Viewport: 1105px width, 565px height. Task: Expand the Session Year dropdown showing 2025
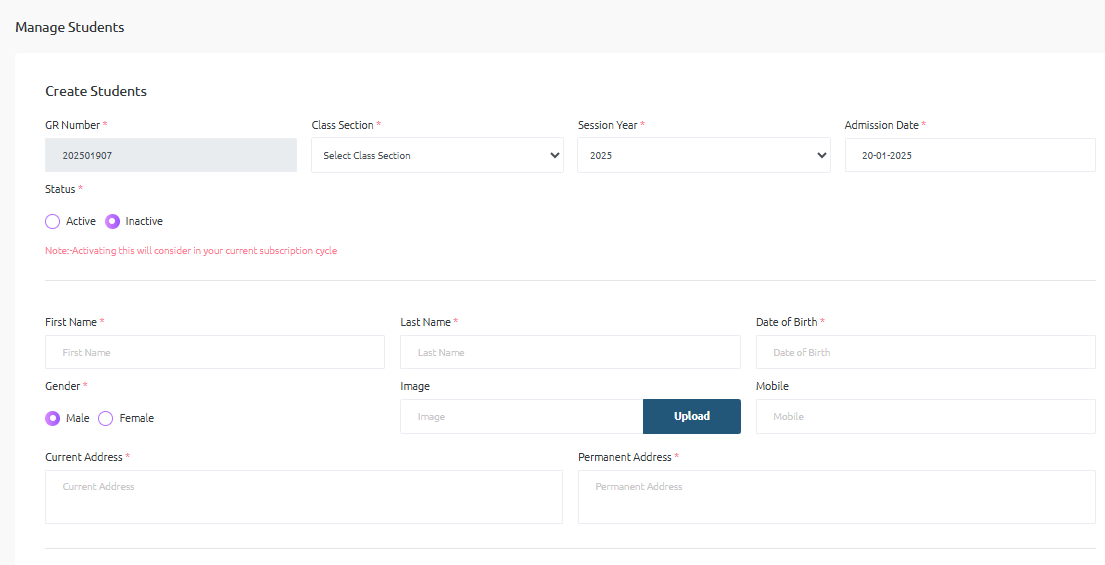[x=703, y=155]
